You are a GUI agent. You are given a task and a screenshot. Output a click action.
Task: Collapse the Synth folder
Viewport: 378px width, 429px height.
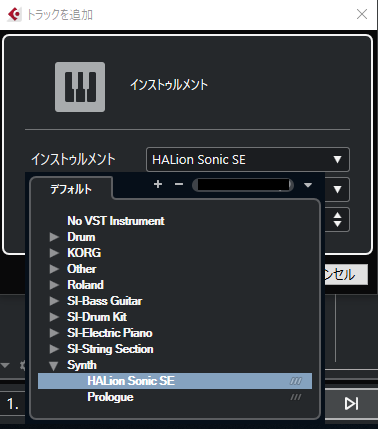[54, 366]
